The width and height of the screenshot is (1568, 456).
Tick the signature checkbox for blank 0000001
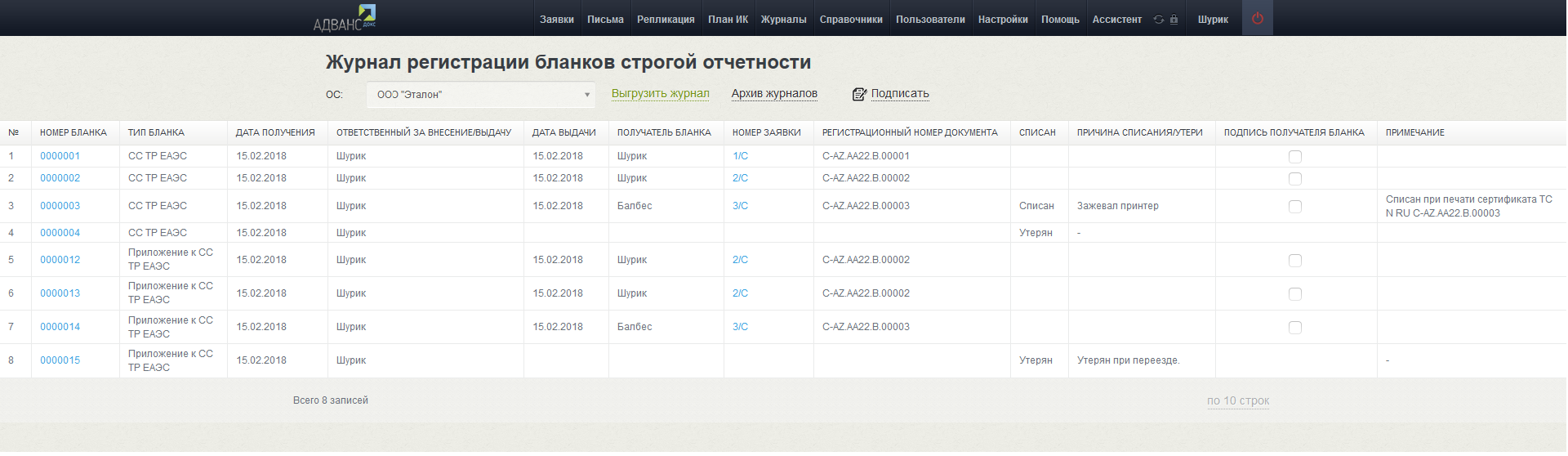click(1294, 156)
